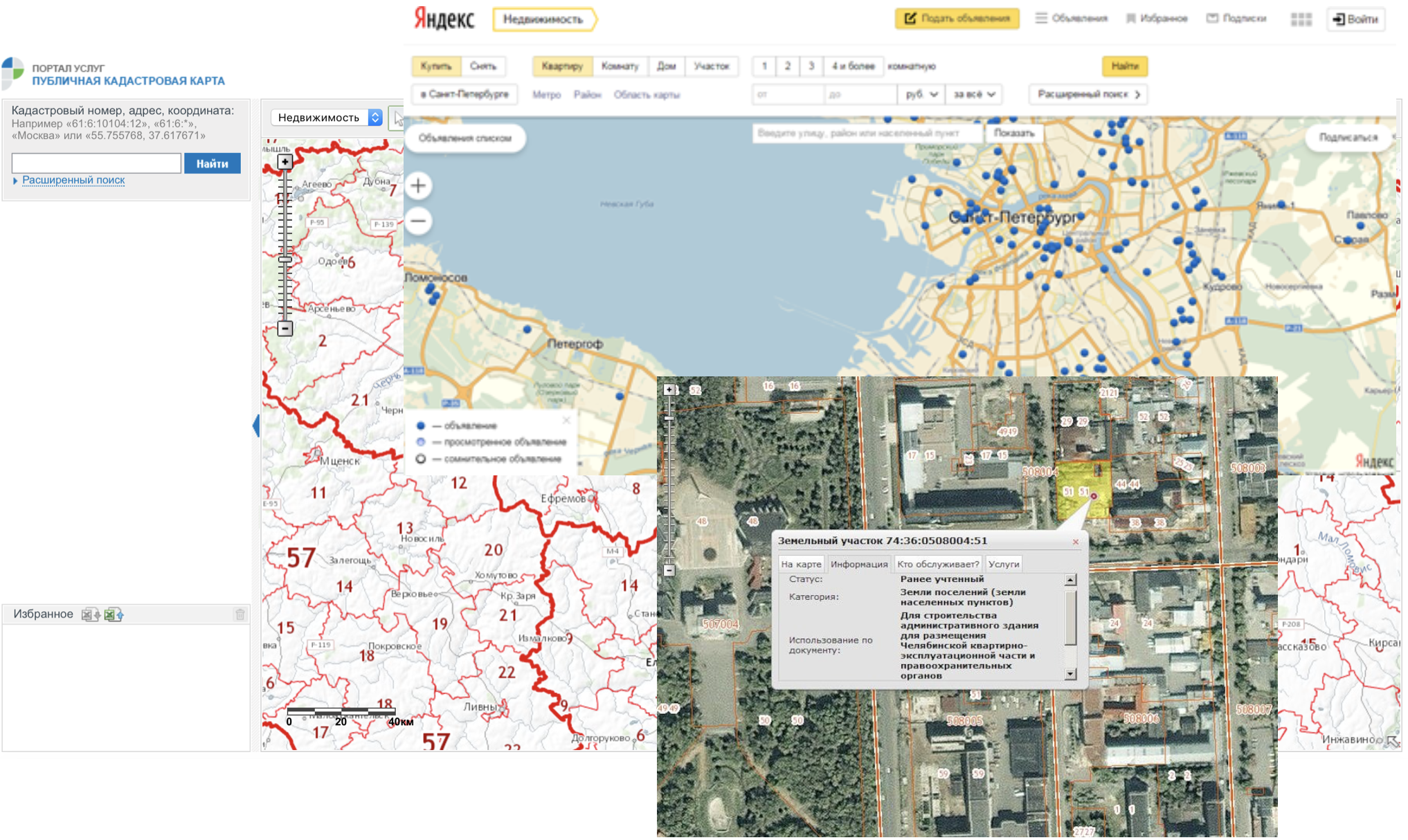
Task: Click the cadastral map zoom slider handle
Action: click(285, 259)
